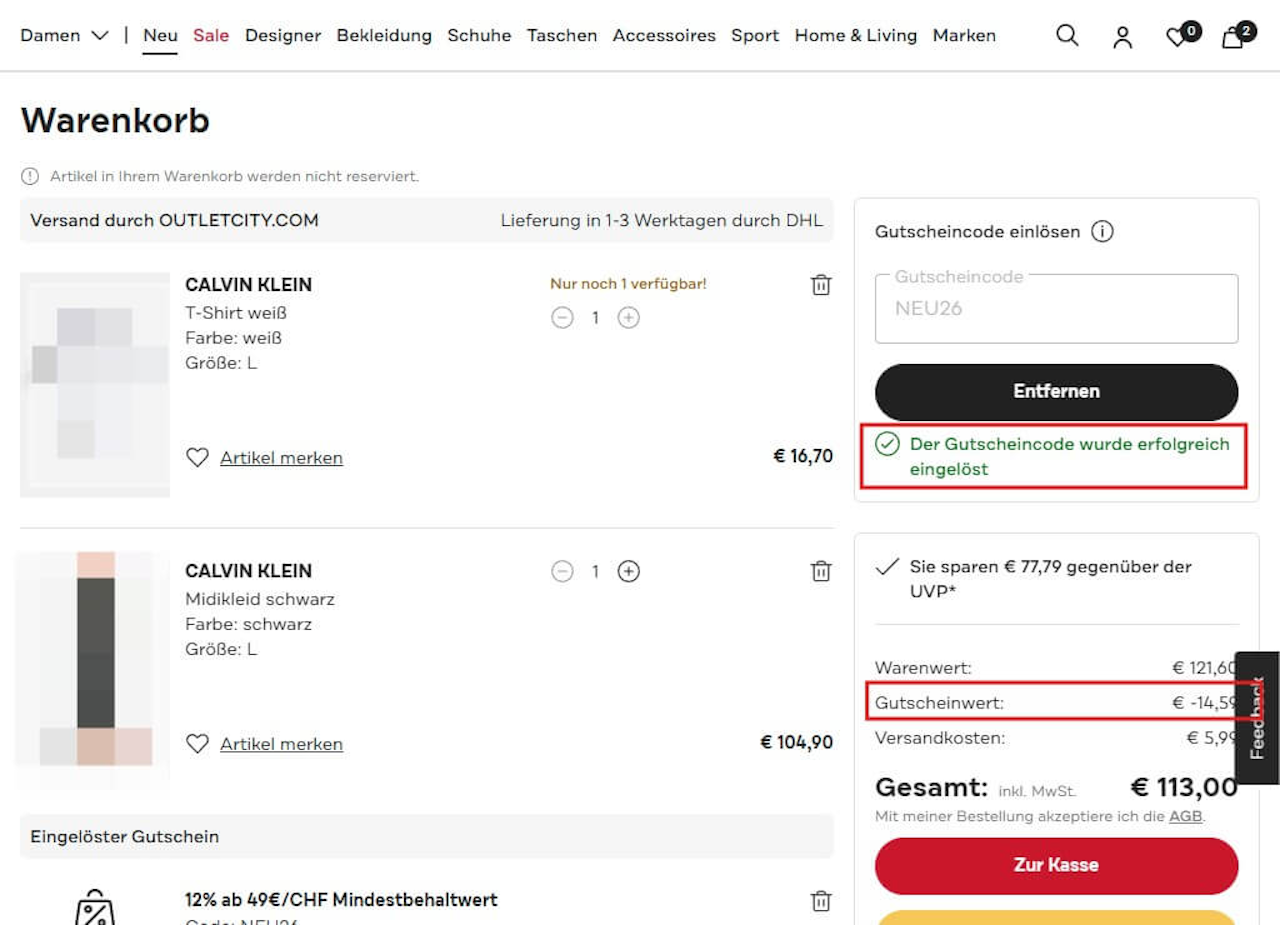This screenshot has height=925, width=1280.
Task: Click the info icon next to Gutscheincode einlösen
Action: pos(1102,232)
